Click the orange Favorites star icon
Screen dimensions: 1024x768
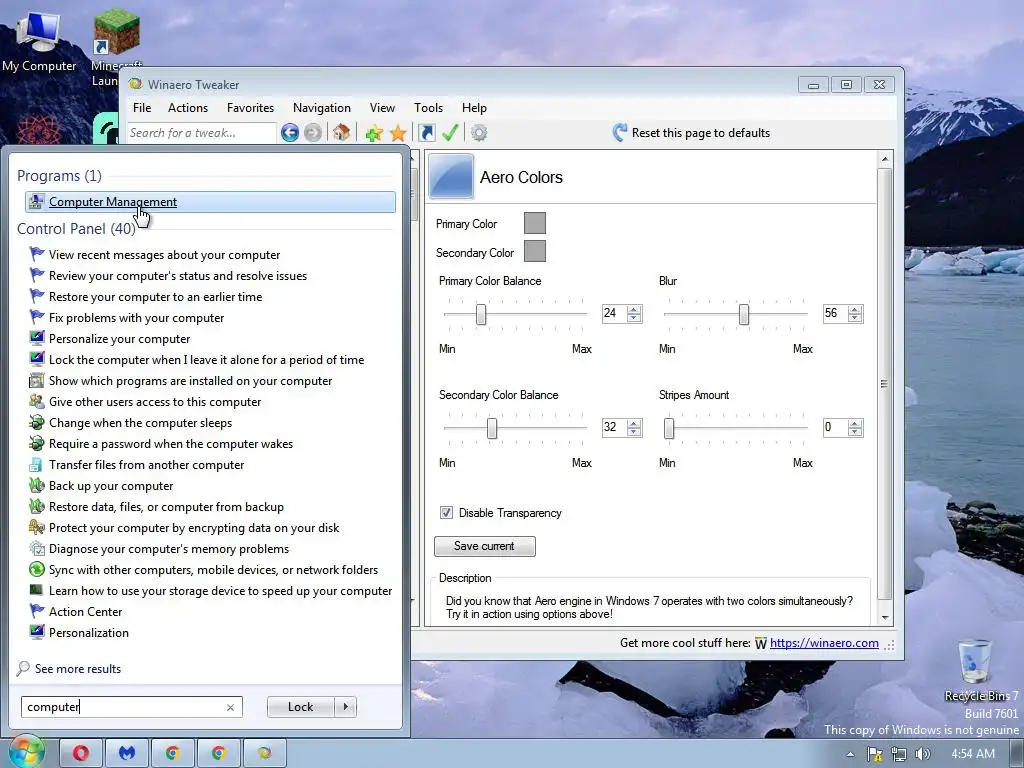tap(398, 133)
